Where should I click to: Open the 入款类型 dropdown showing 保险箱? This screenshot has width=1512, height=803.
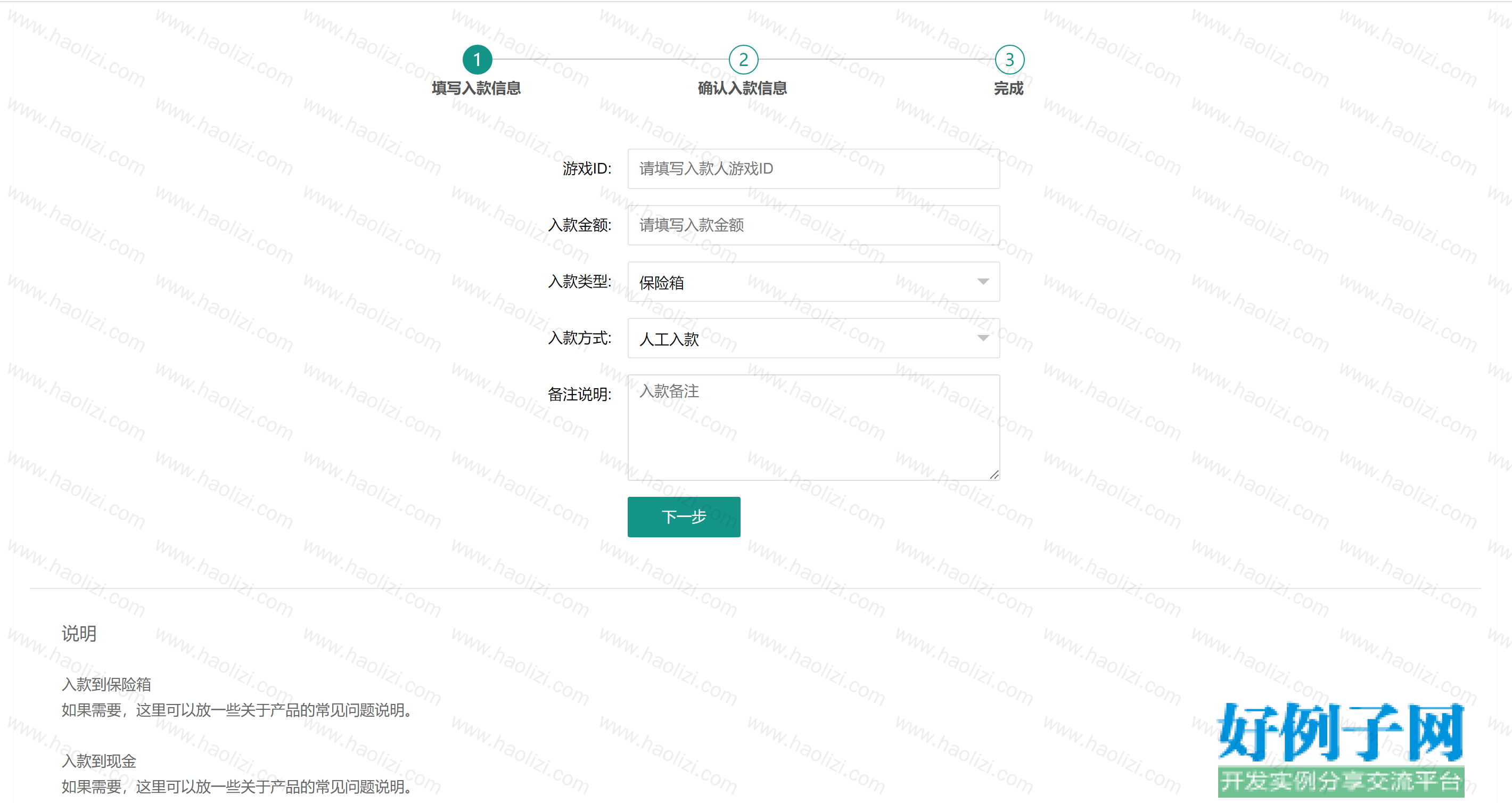[813, 282]
